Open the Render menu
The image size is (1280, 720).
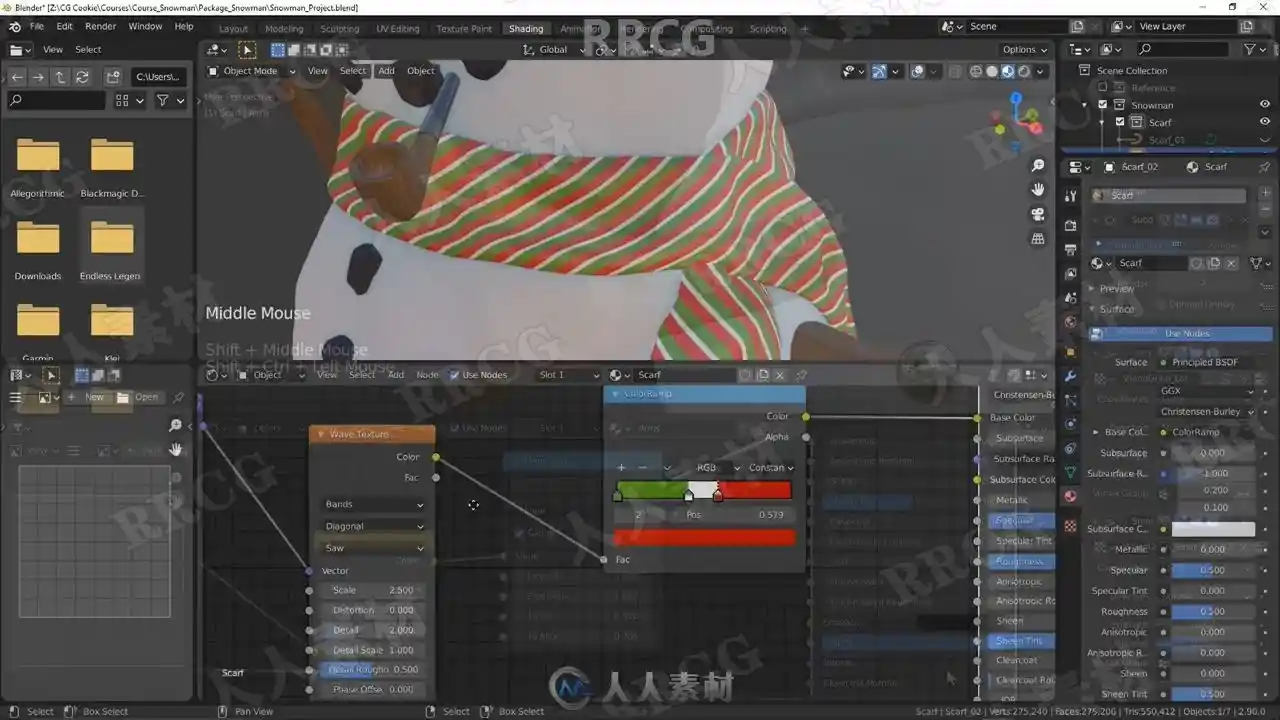(x=100, y=26)
